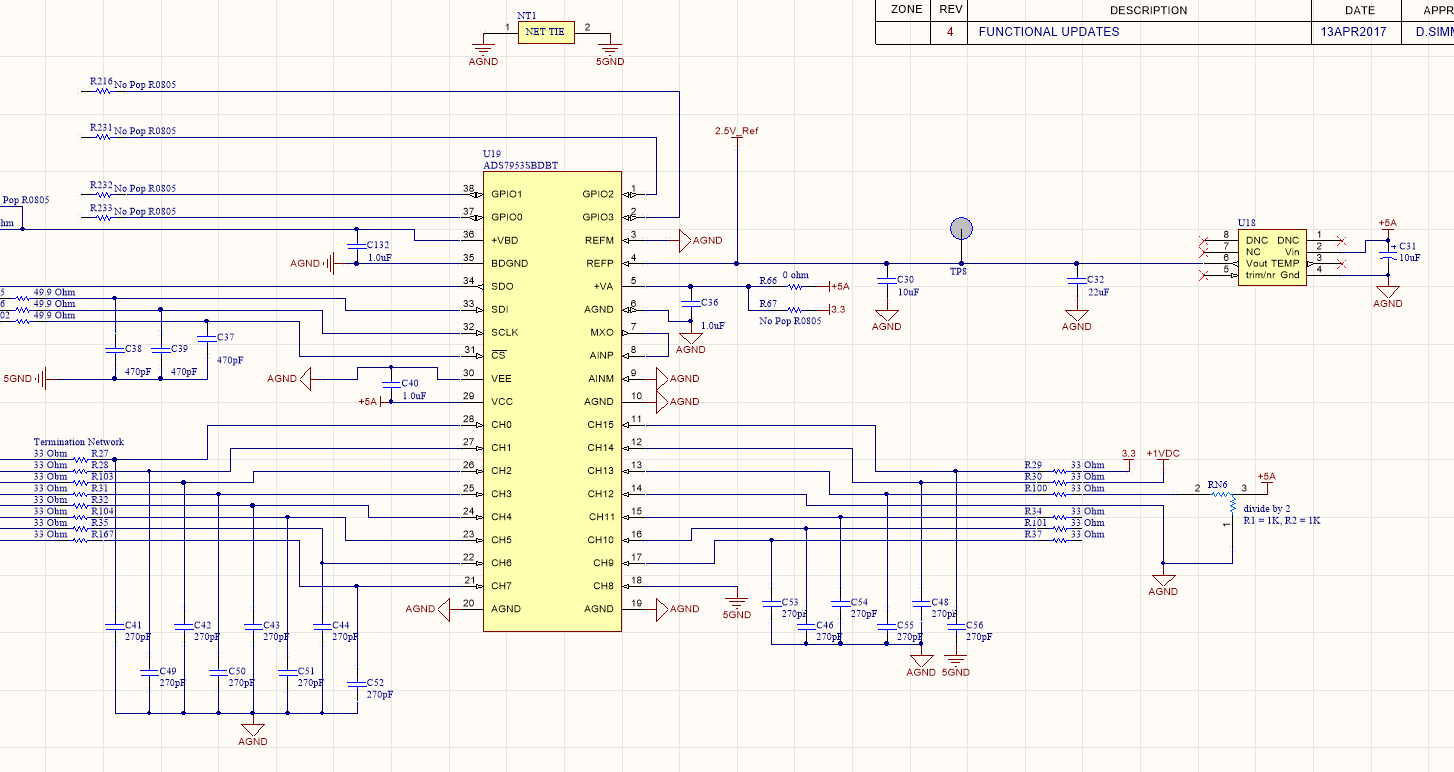Screen dimensions: 1454x772
Task: Click the 'R1 = 1K, R2 = 1K' note
Action: click(x=1282, y=521)
